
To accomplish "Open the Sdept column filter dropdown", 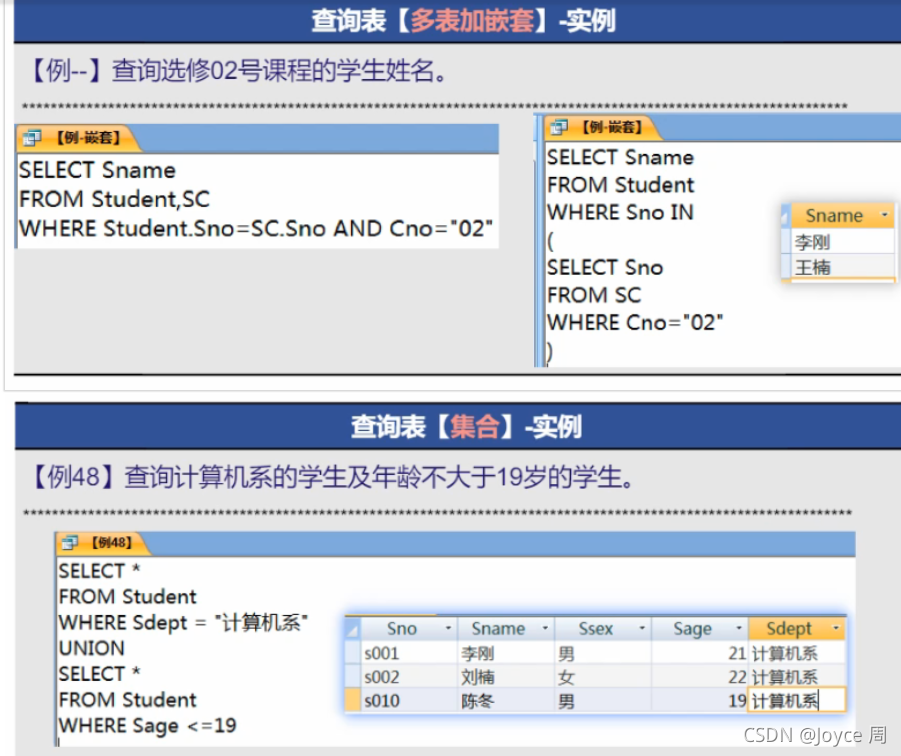I will point(836,628).
